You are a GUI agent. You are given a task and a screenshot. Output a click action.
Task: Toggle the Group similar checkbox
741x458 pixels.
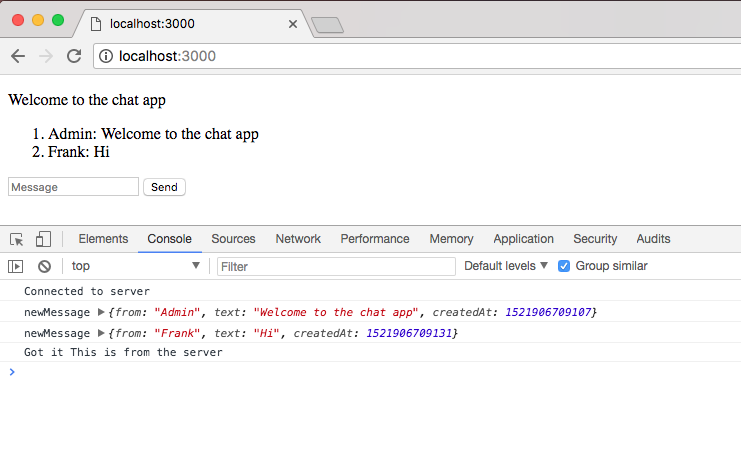(564, 266)
